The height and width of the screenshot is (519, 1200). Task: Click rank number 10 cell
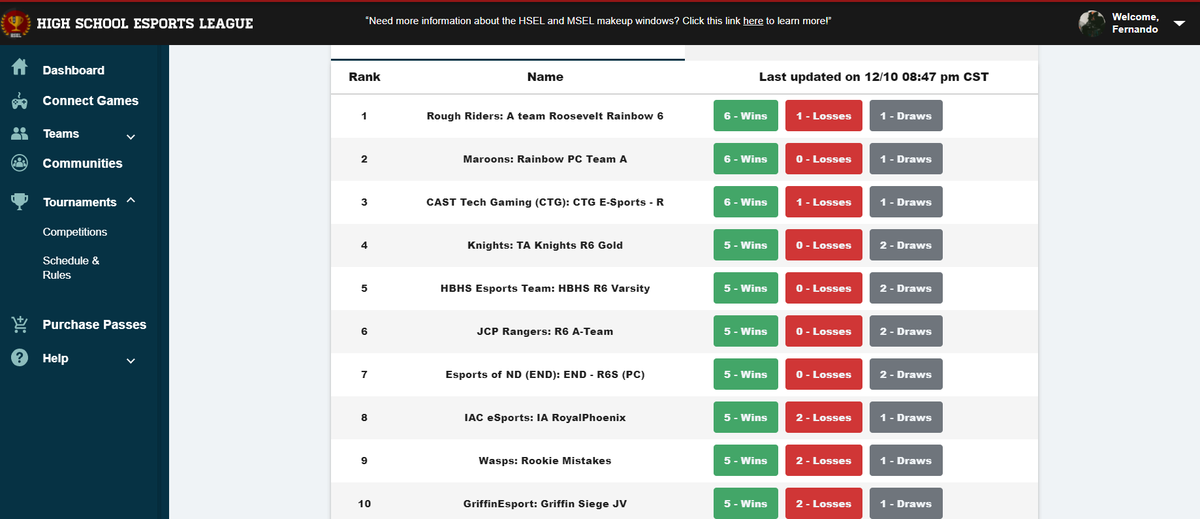364,503
